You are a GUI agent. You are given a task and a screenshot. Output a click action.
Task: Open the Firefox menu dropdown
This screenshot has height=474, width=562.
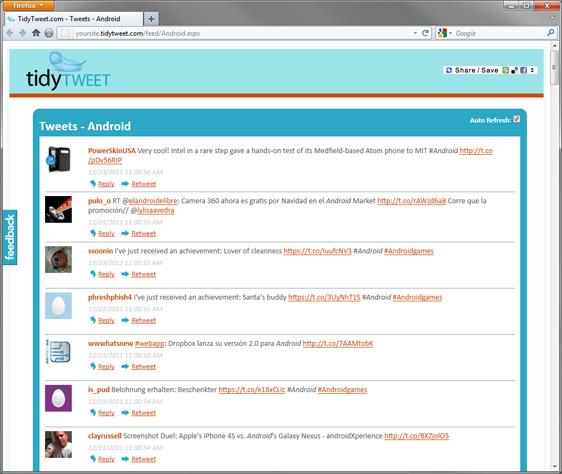pos(27,5)
